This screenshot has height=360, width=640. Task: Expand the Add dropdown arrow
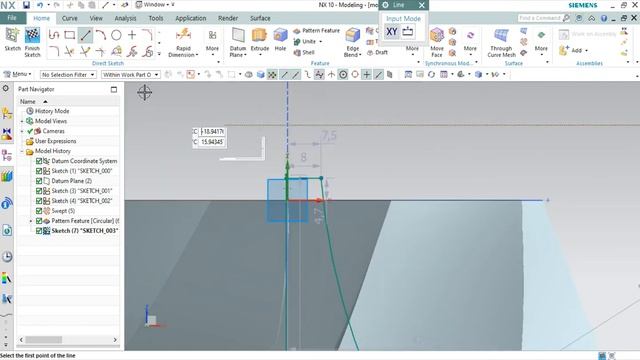click(587, 51)
